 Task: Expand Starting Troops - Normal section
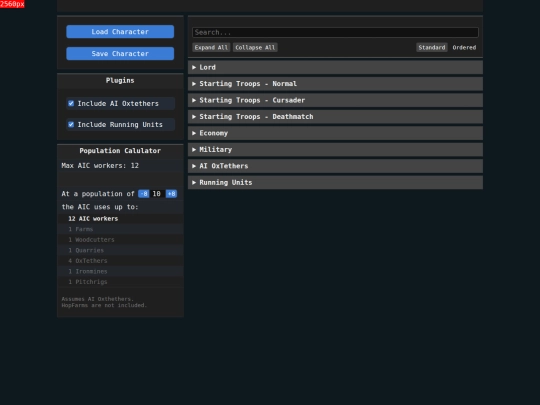coord(335,84)
